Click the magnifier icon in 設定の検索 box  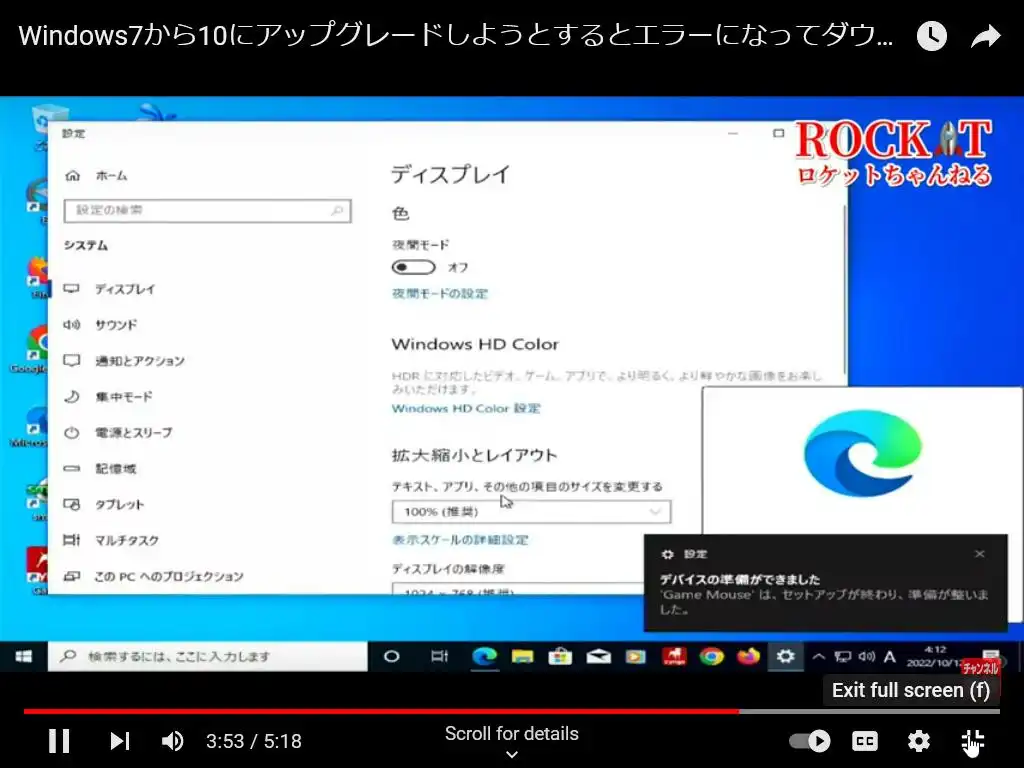(337, 210)
